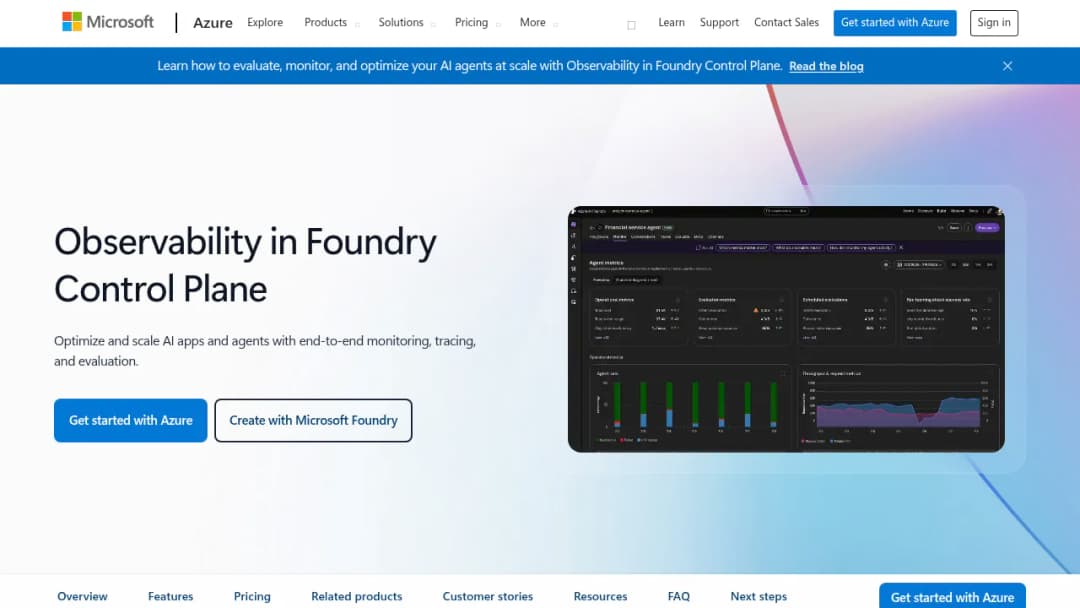Expand the More dropdown

click(539, 22)
